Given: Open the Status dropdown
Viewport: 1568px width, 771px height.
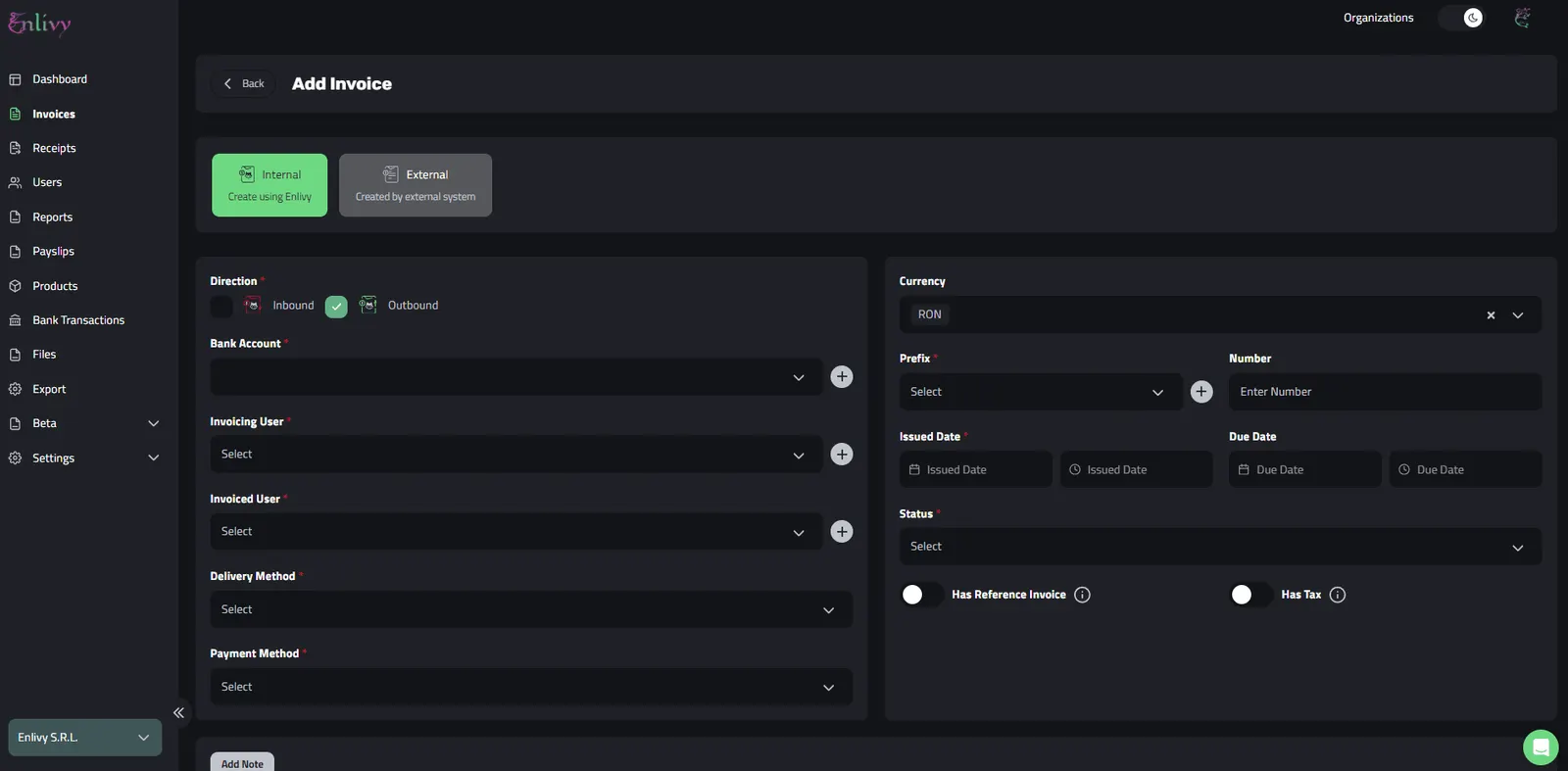Looking at the screenshot, I should tap(1220, 547).
